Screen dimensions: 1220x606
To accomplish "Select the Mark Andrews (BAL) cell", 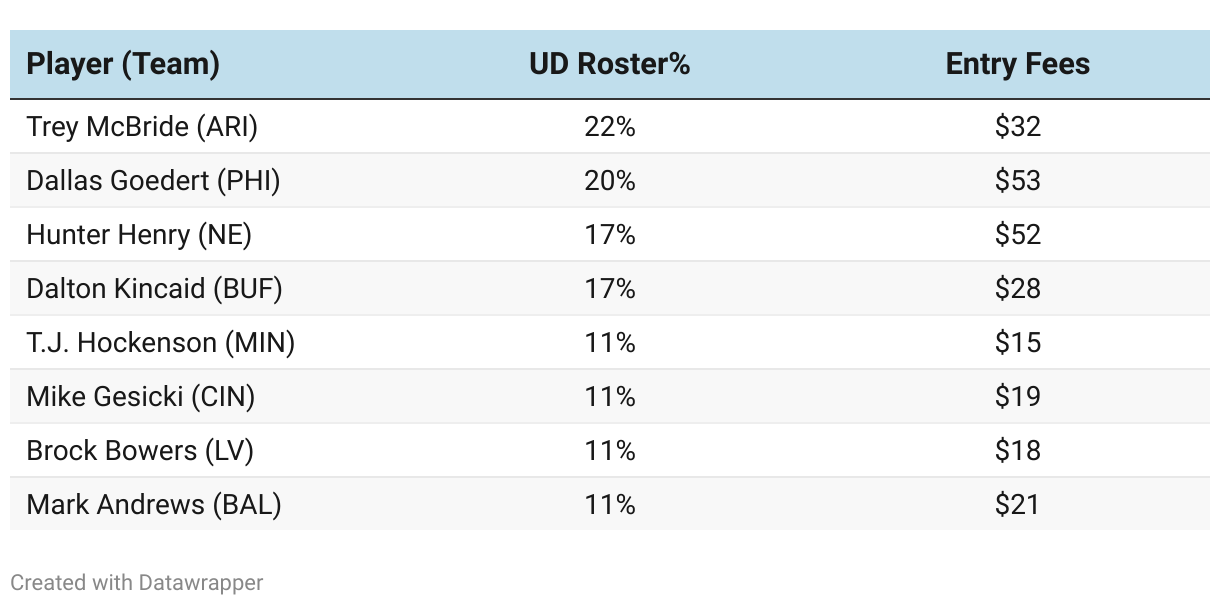I will click(154, 504).
